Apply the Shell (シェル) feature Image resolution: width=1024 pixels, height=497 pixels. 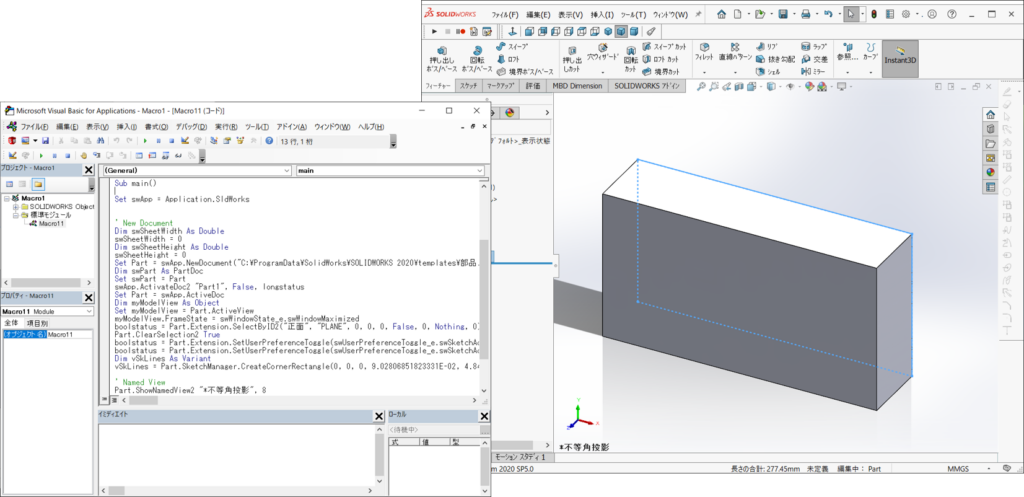tap(769, 72)
